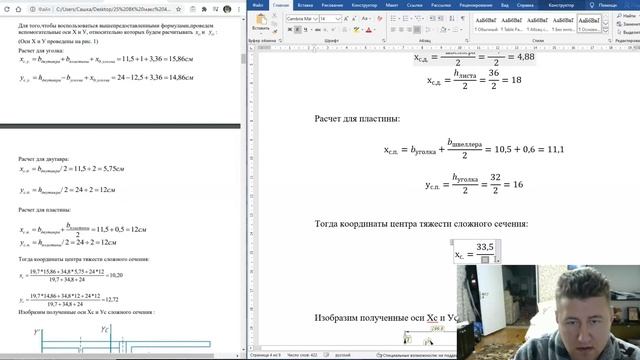This screenshot has width=640, height=360.
Task: Toggle strikethrough formatting
Action: pos(318,30)
